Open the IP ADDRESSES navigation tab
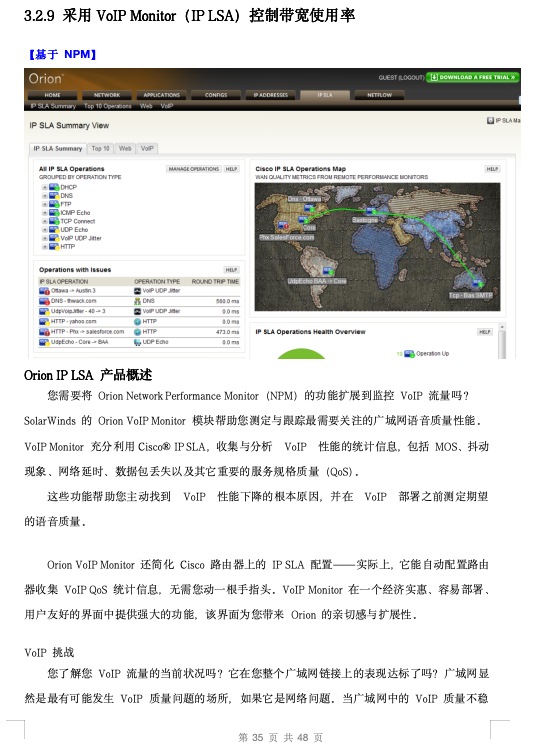 (x=271, y=95)
